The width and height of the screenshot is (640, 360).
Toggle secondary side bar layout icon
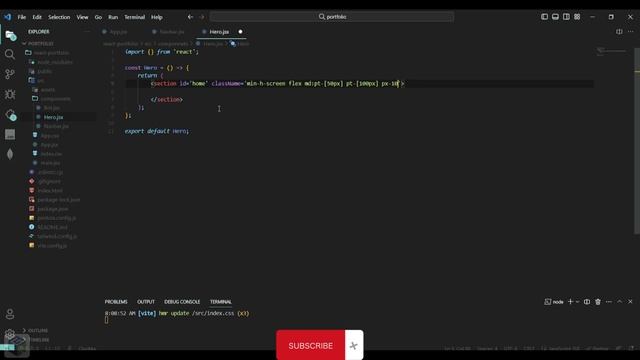pyautogui.click(x=566, y=17)
